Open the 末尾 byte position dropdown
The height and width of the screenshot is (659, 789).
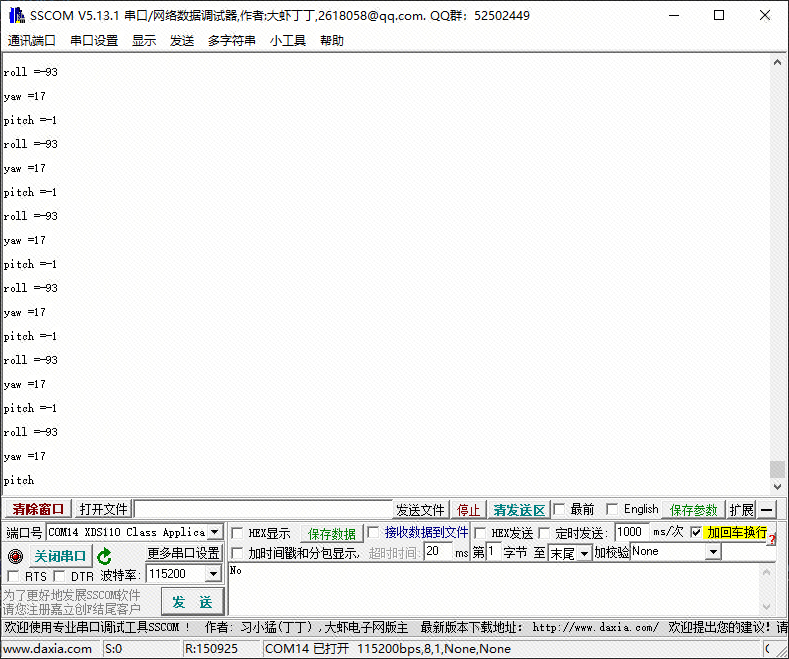(x=584, y=553)
